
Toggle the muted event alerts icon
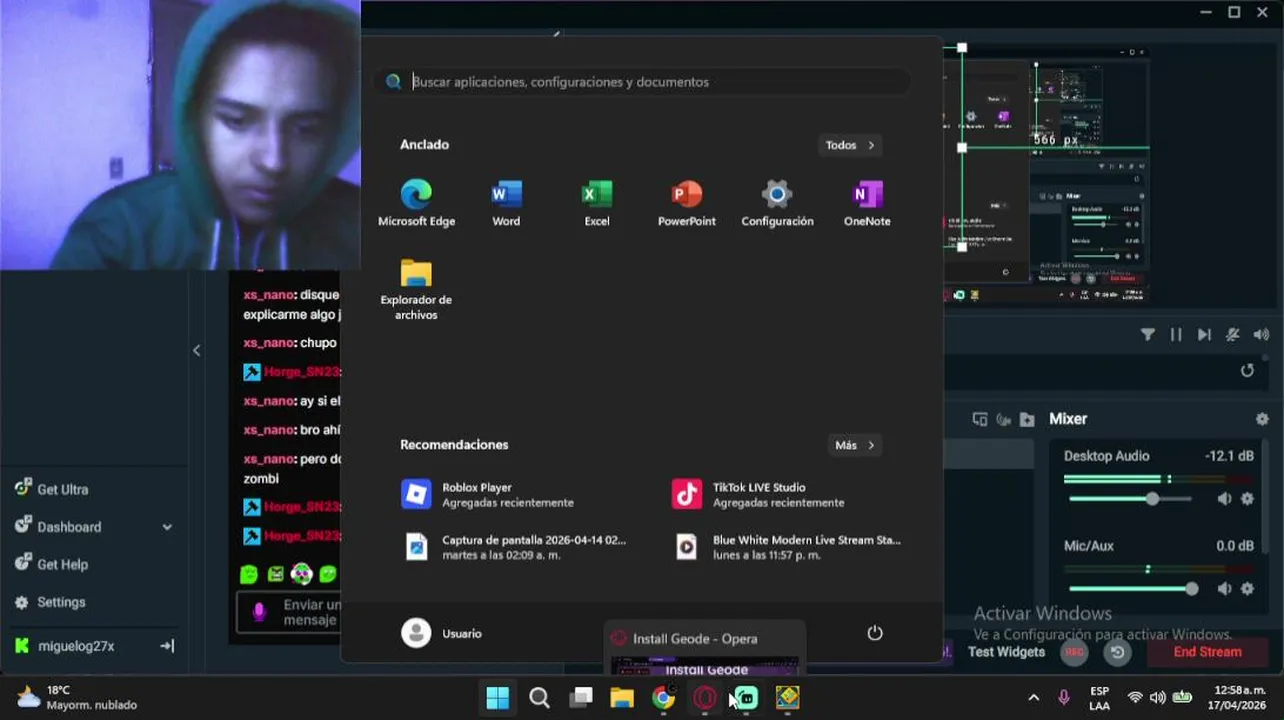[x=1233, y=335]
